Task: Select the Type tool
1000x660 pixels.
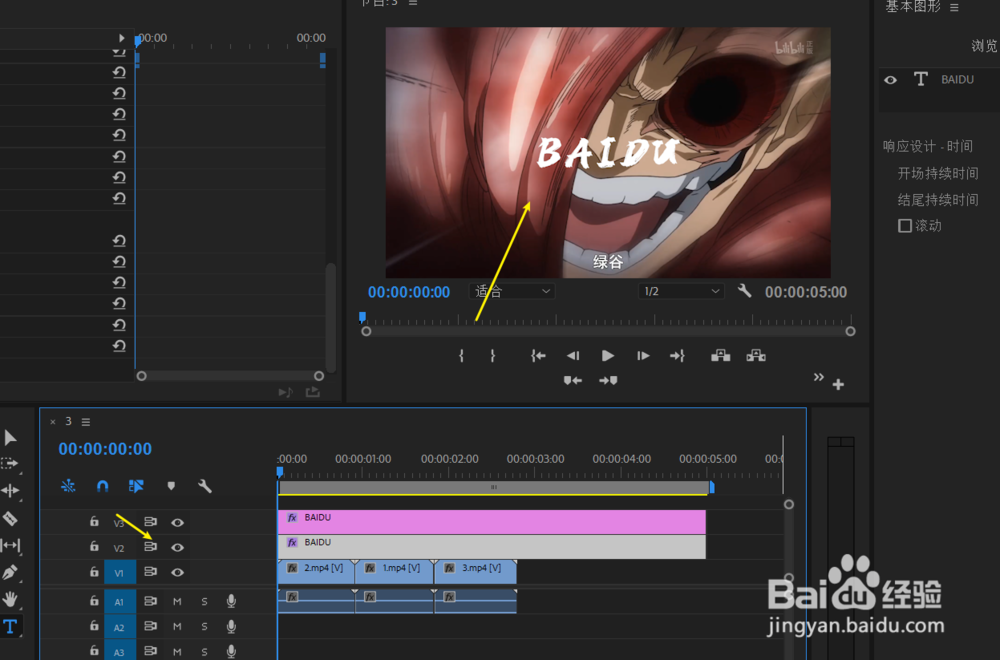Action: click(x=10, y=626)
